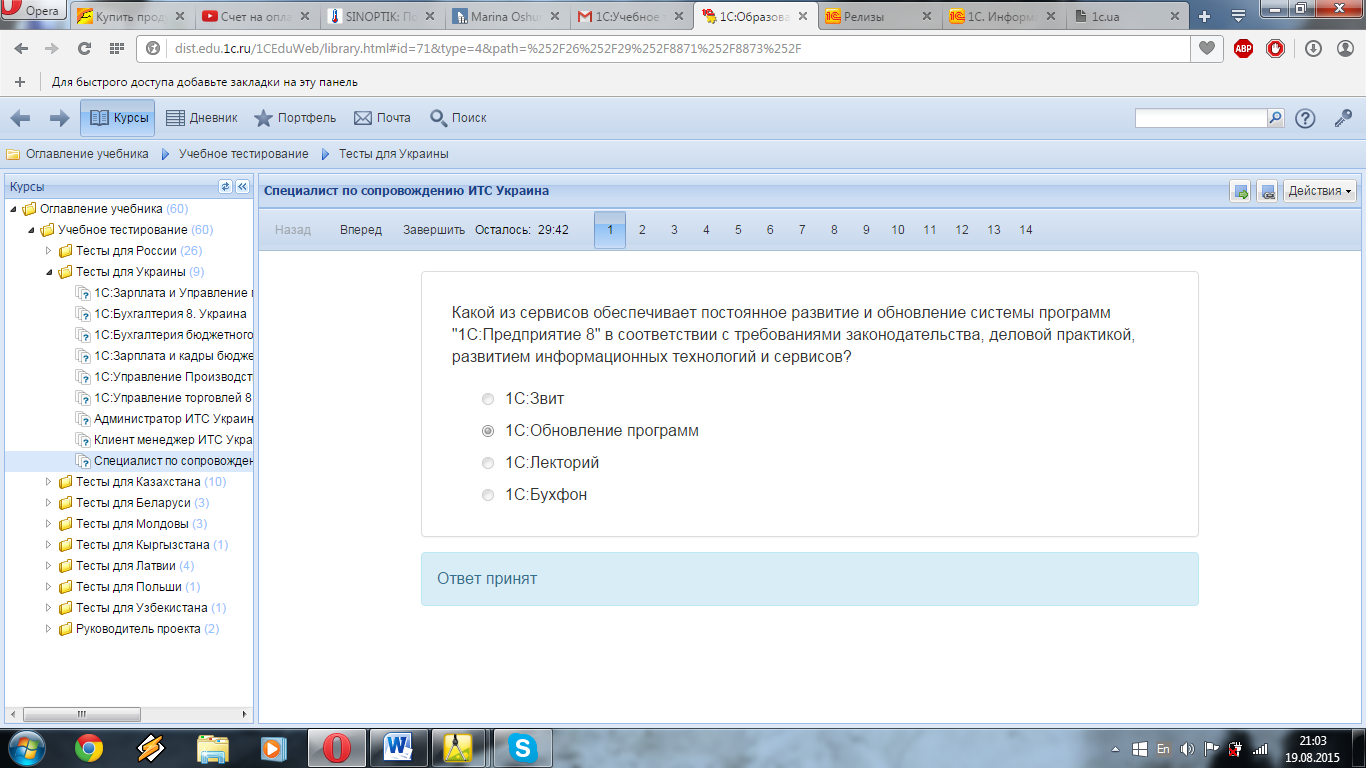Viewport: 1366px width, 768px height.
Task: Open the Дневник section
Action: click(201, 118)
